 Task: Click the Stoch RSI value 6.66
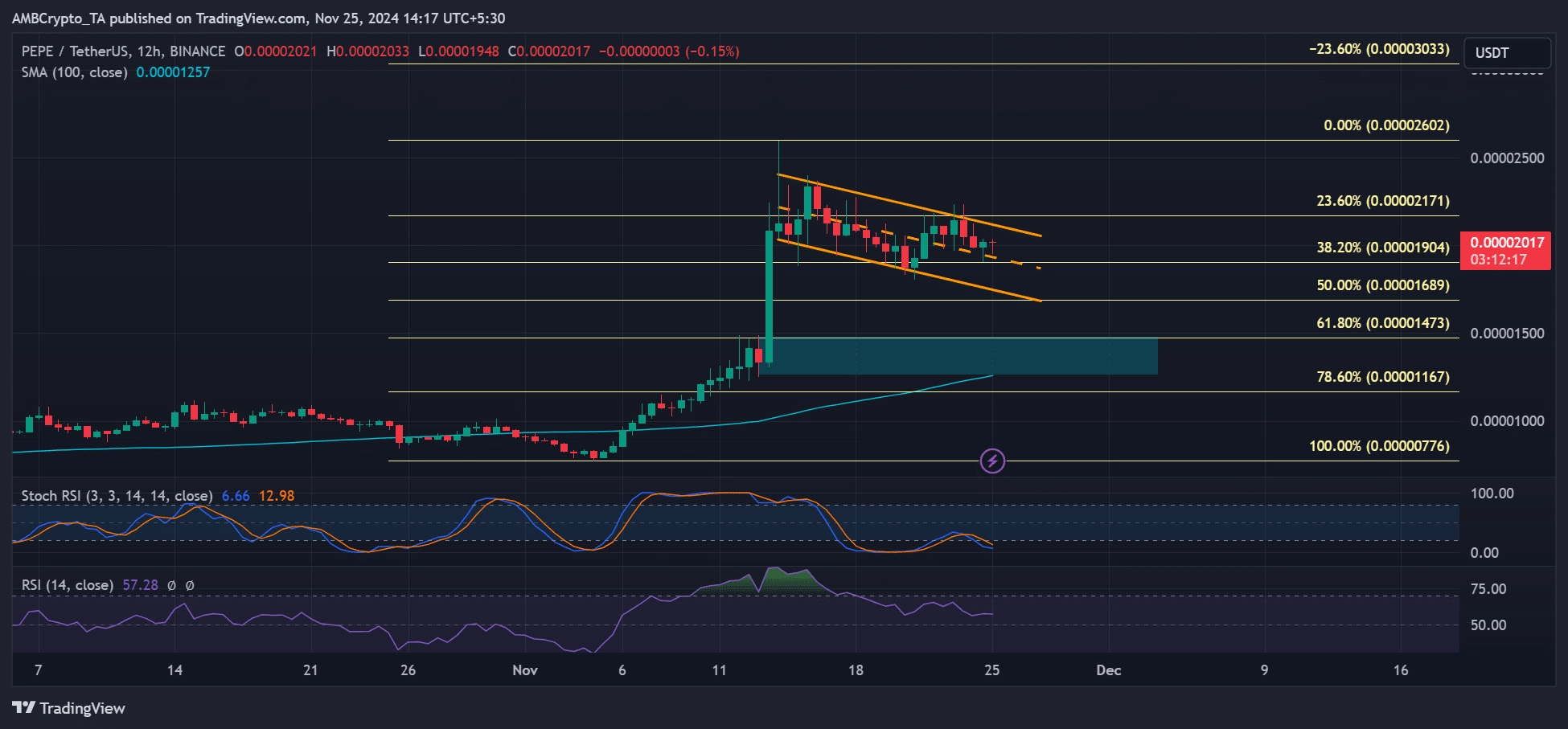(x=236, y=496)
